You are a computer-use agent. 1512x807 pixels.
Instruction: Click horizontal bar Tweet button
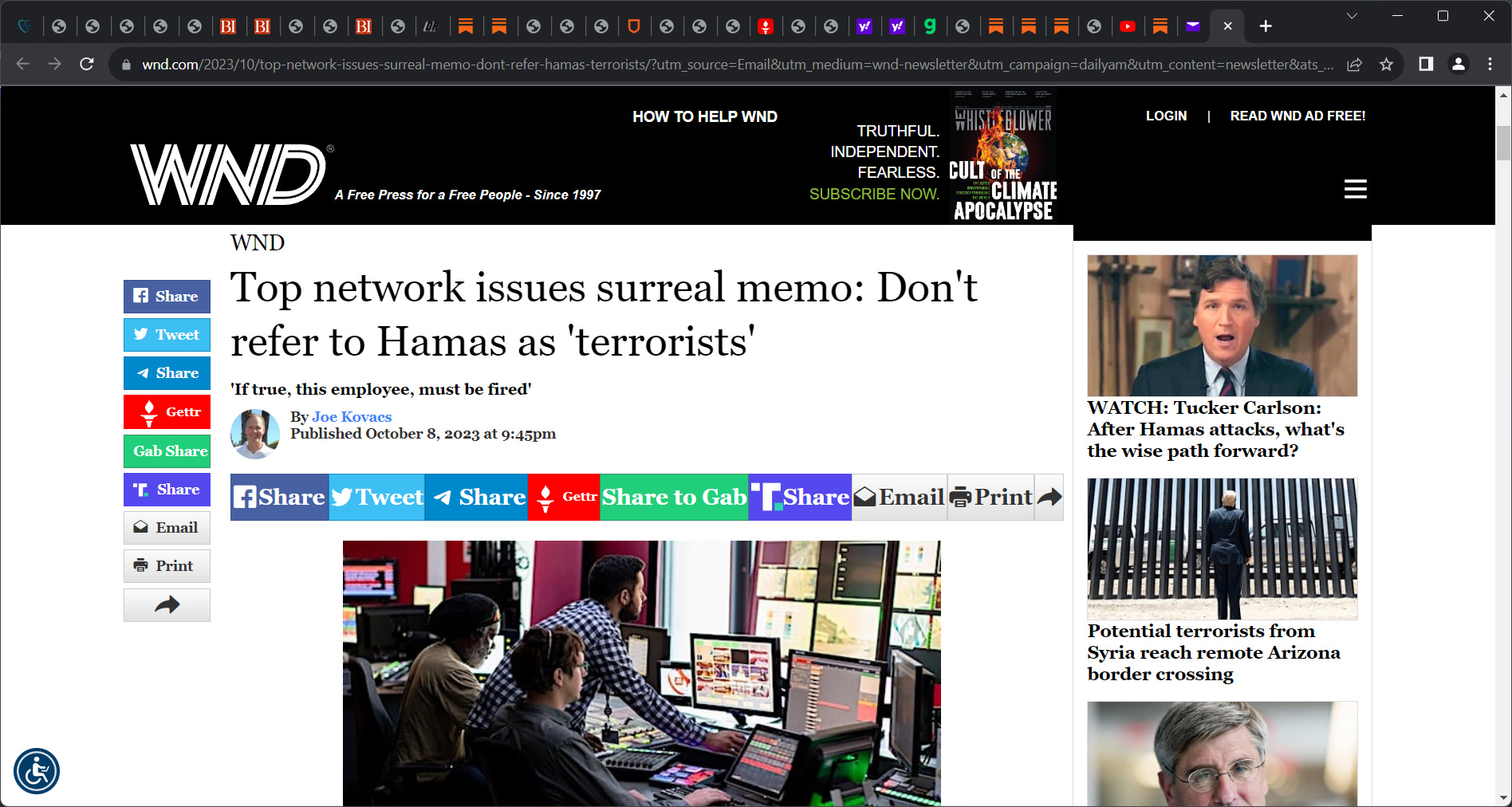point(376,497)
